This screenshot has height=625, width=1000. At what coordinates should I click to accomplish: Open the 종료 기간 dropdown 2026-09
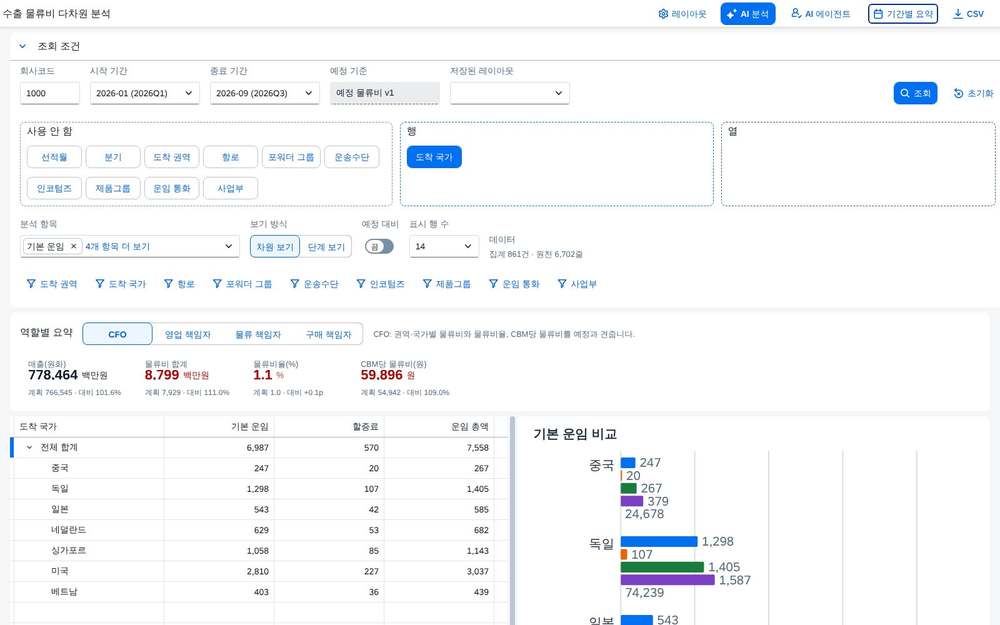pos(264,93)
